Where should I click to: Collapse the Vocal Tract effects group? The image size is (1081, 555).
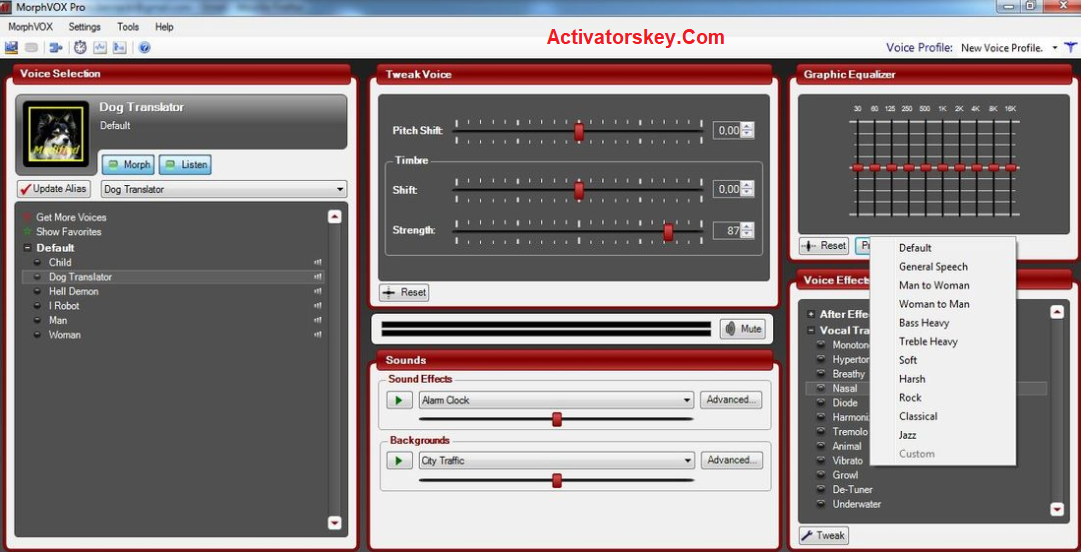click(x=811, y=330)
